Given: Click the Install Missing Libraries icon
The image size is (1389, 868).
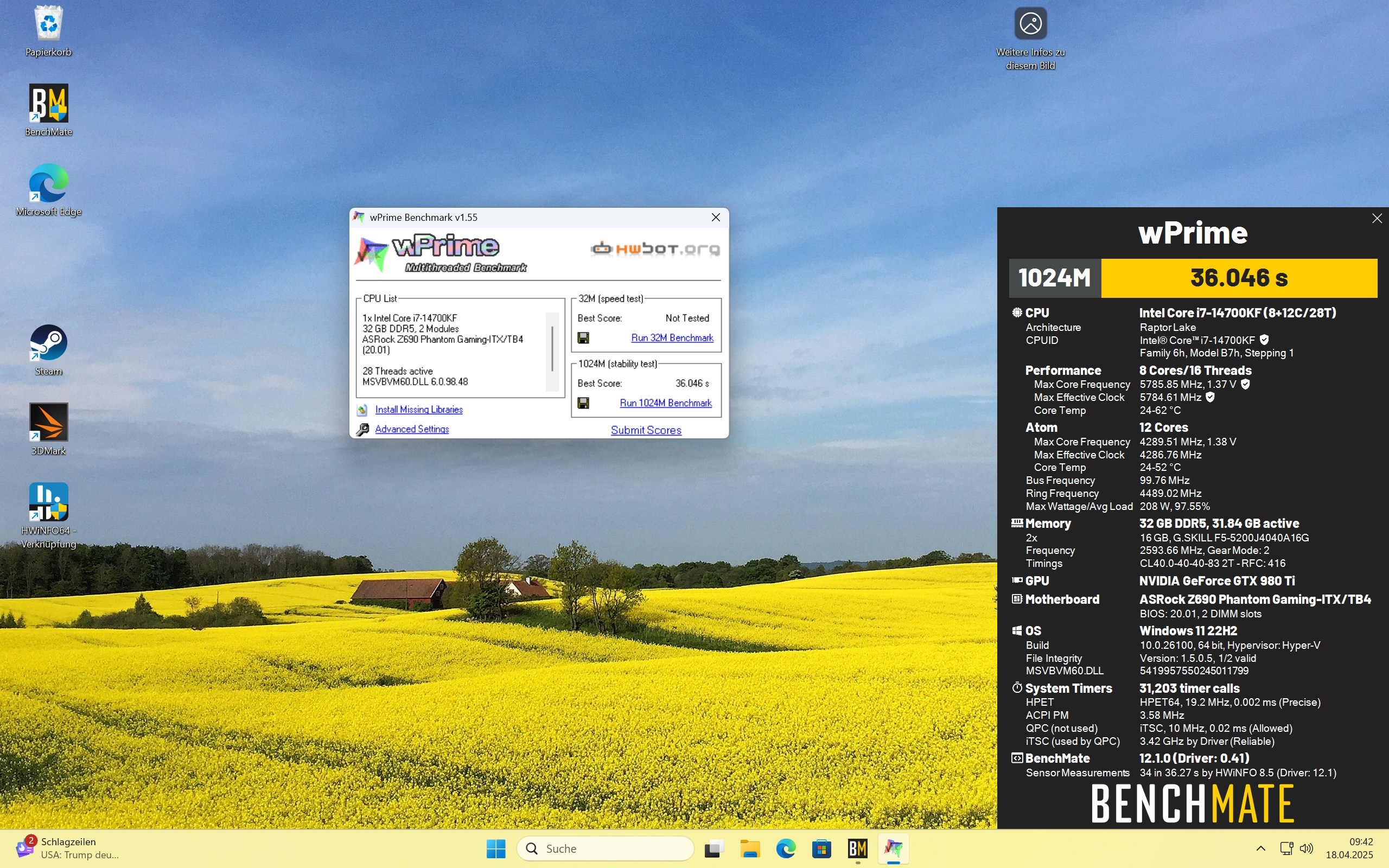Looking at the screenshot, I should tap(362, 410).
